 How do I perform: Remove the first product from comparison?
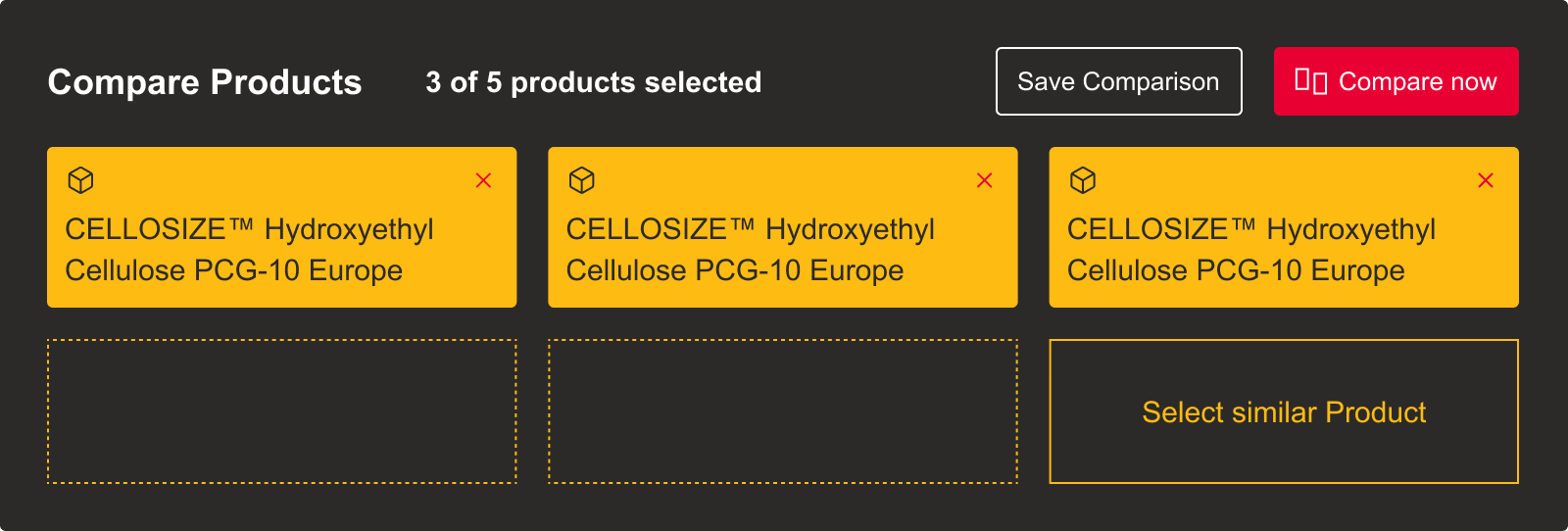click(x=483, y=180)
